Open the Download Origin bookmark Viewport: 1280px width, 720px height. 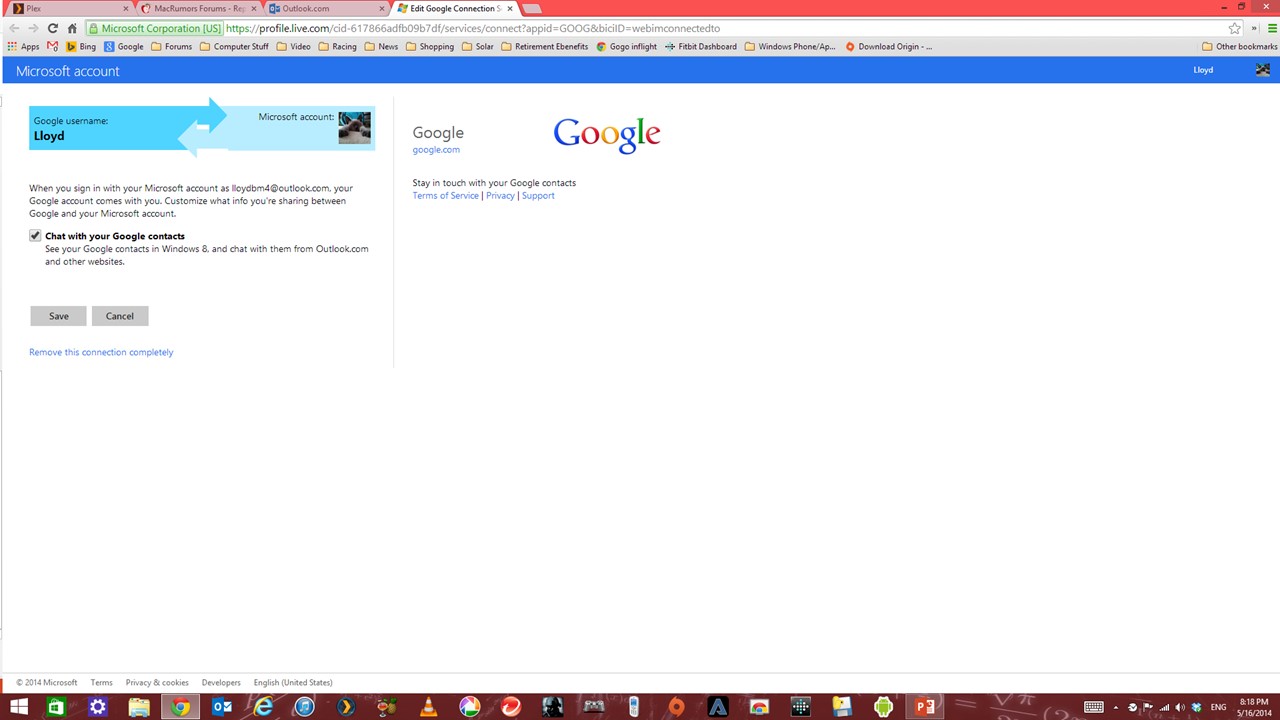[x=889, y=46]
